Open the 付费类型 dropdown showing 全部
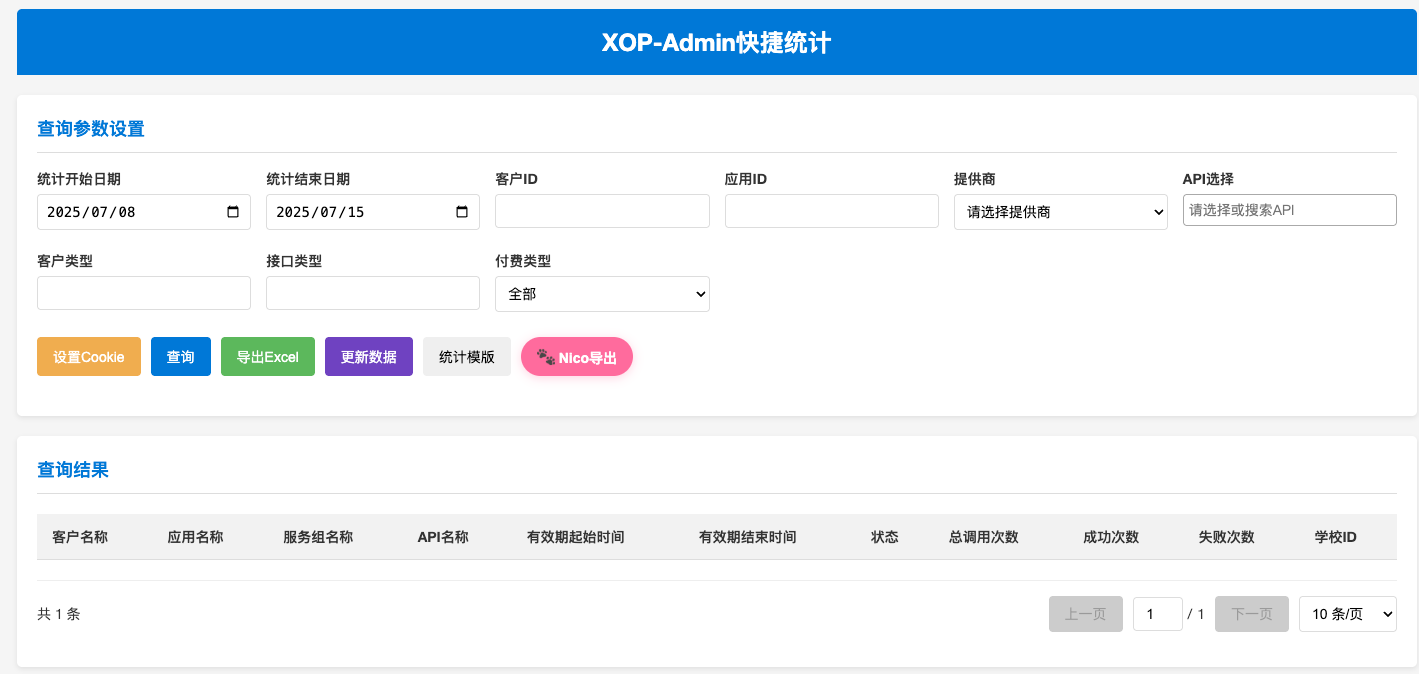Screen dimensions: 1419x674 (x=602, y=294)
